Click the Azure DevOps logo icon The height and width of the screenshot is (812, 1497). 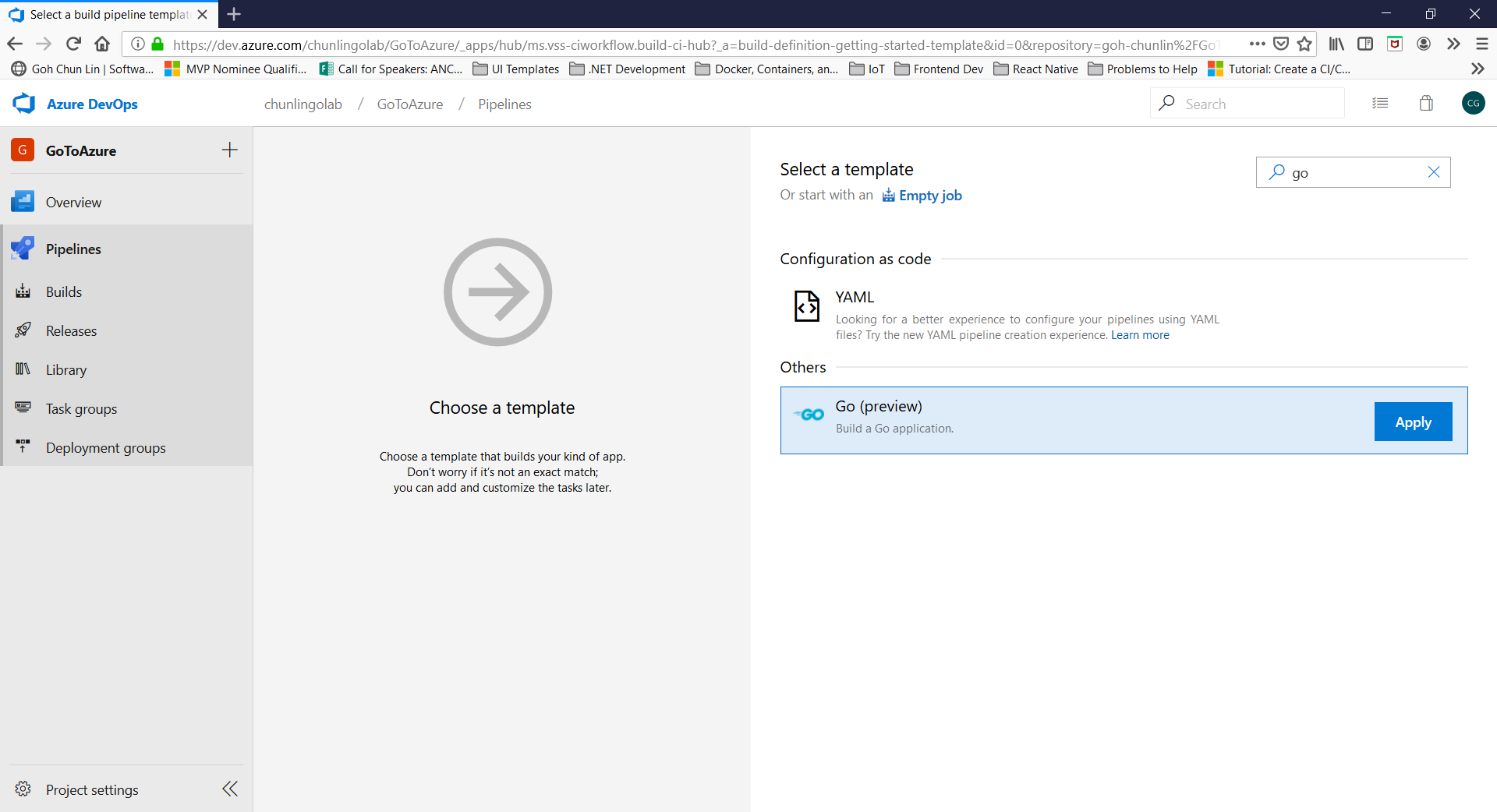(24, 104)
